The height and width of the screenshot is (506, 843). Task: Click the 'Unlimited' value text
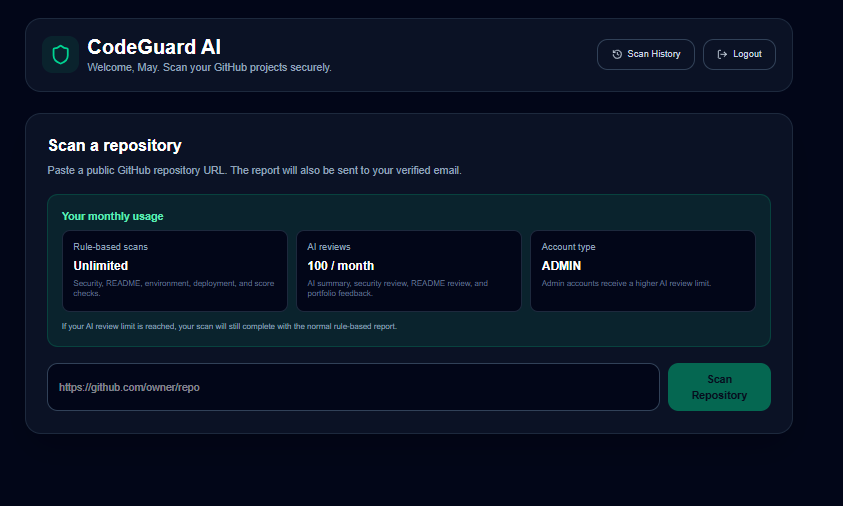point(101,266)
